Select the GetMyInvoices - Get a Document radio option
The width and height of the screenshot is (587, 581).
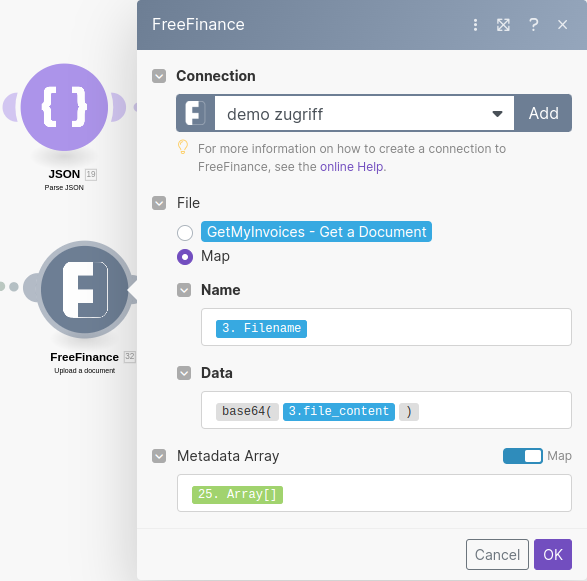click(185, 232)
